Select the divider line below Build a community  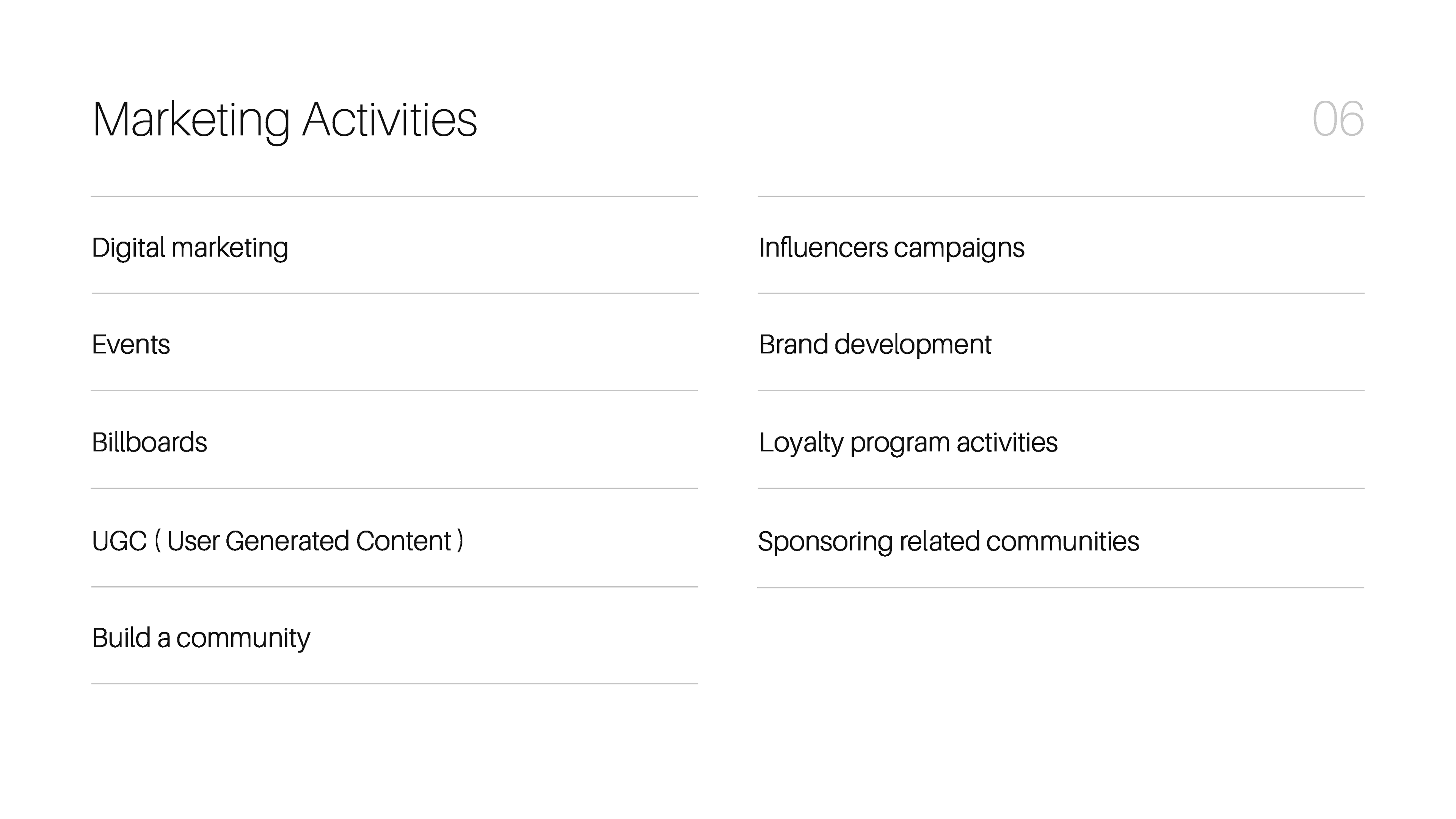tap(394, 684)
